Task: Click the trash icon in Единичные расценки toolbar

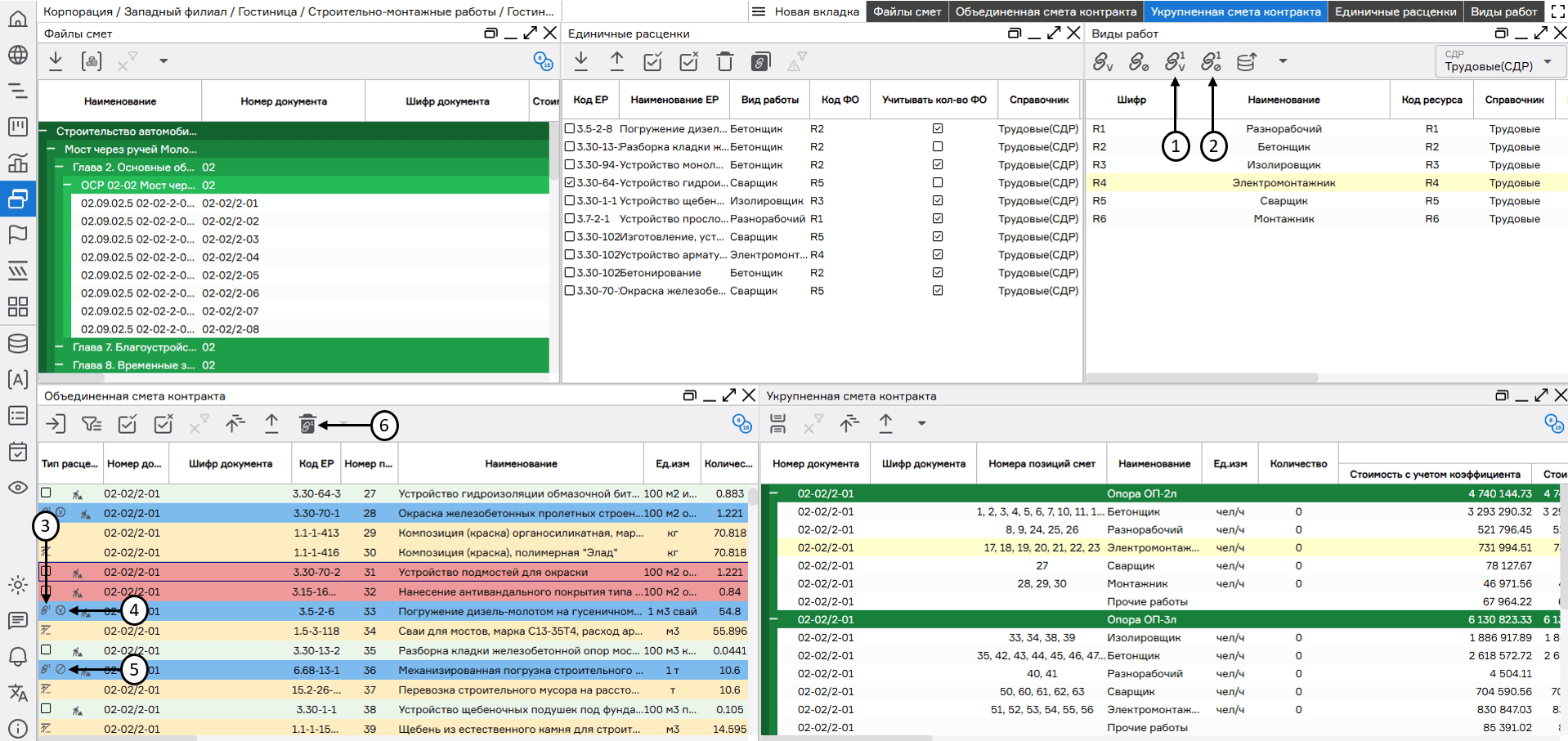Action: pos(724,61)
